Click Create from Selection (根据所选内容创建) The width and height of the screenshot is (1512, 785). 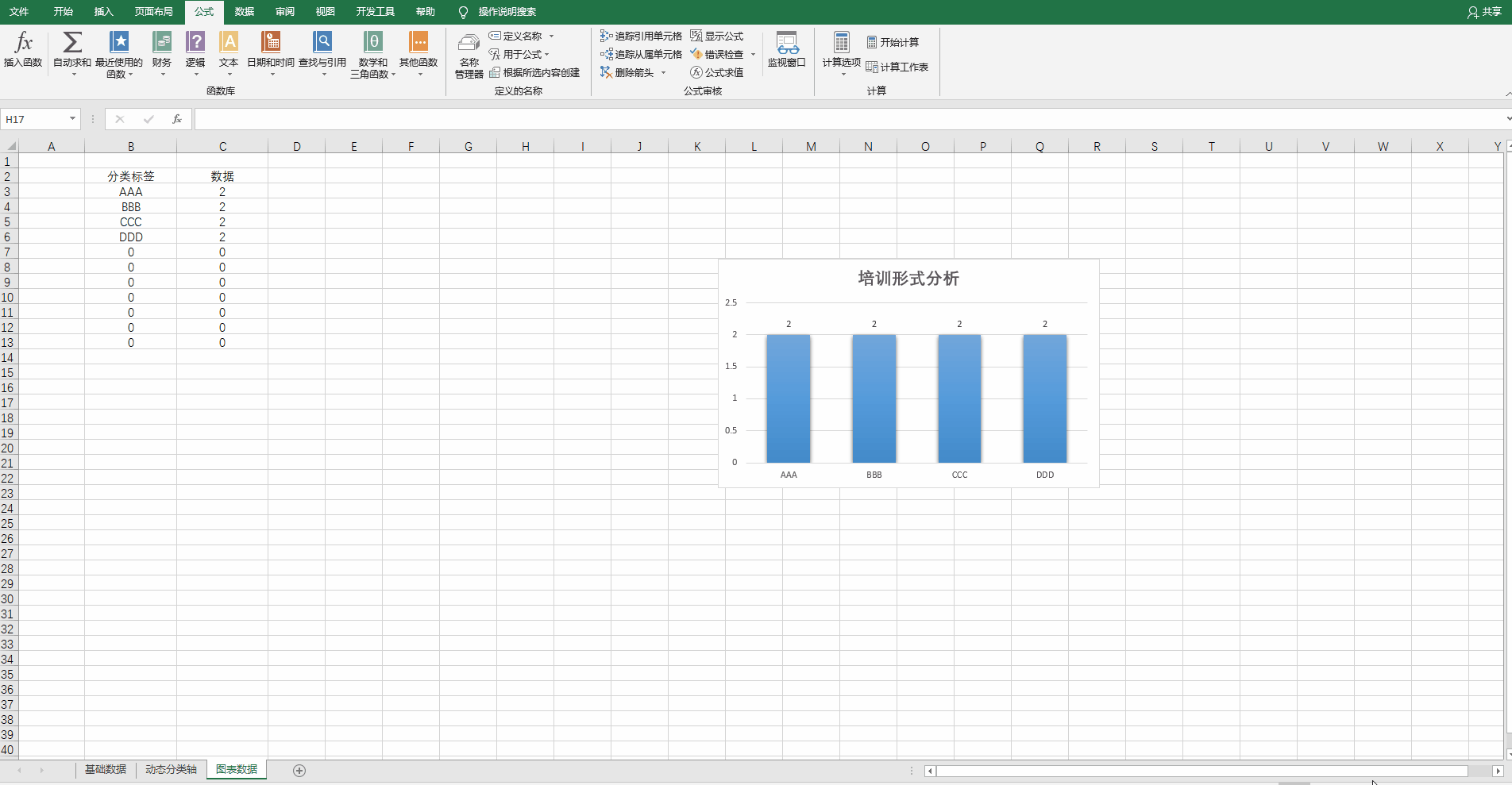pyautogui.click(x=534, y=72)
